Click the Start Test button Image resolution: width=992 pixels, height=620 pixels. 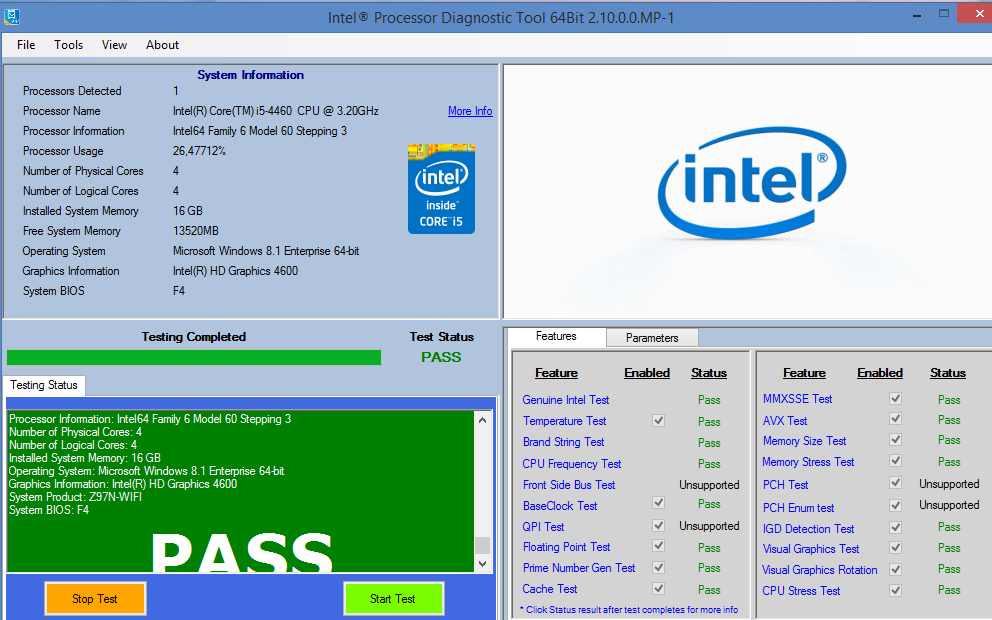point(393,598)
